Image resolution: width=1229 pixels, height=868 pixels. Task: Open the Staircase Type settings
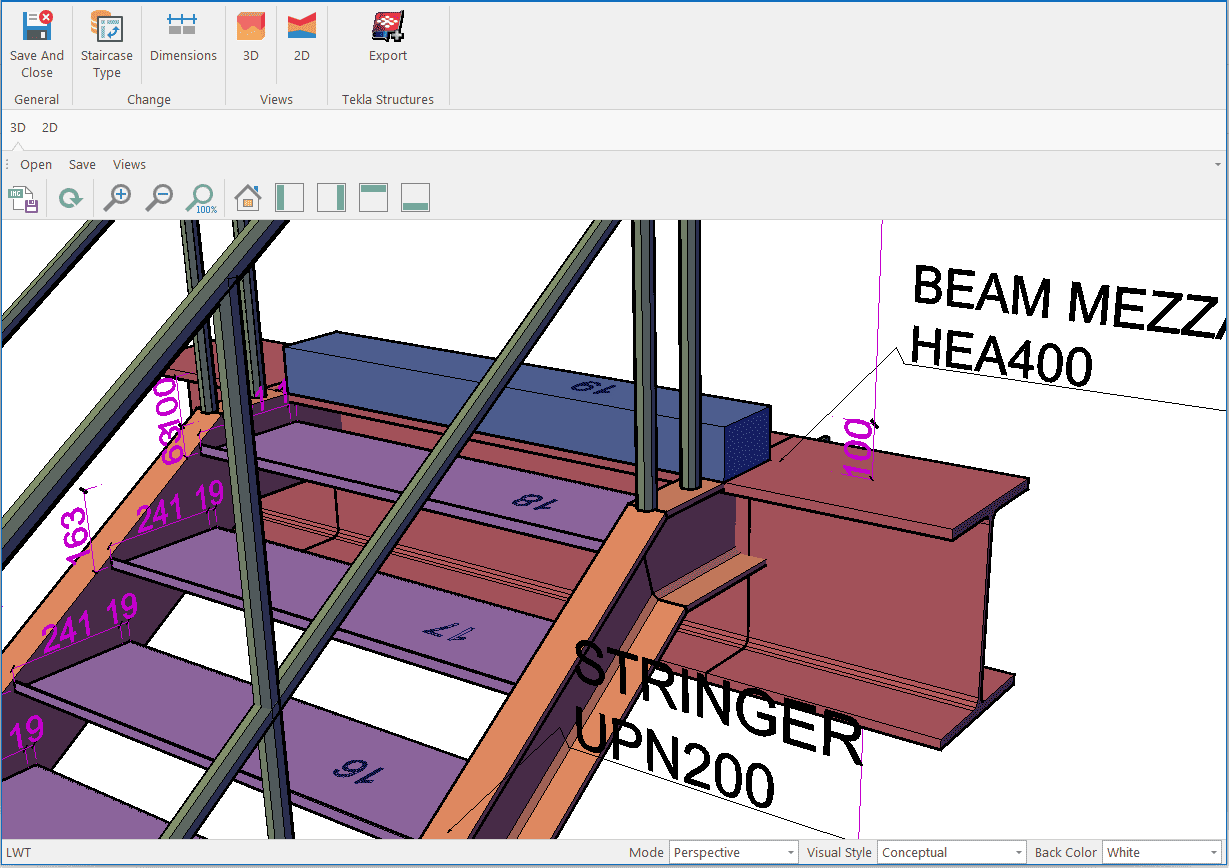click(x=107, y=45)
